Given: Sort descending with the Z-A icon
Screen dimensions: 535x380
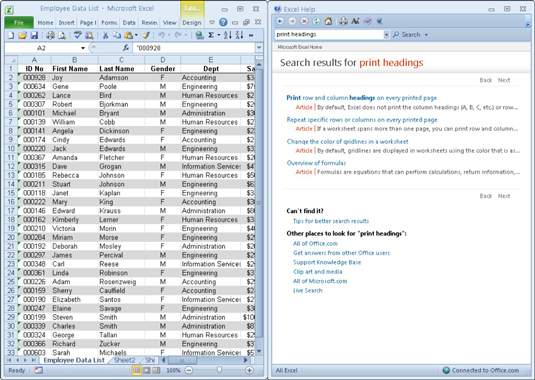Looking at the screenshot, I should coord(240,35).
